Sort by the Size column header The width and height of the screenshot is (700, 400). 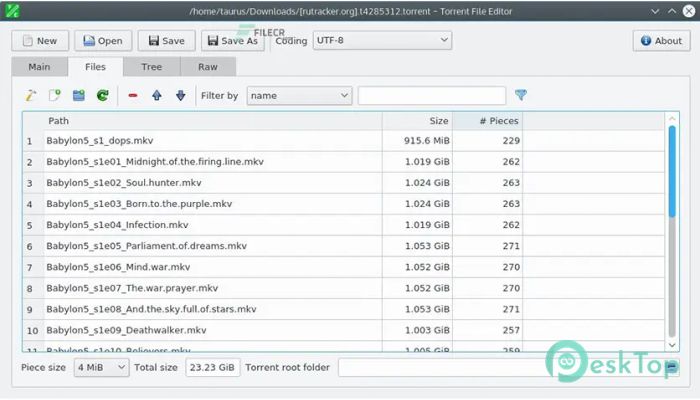pos(417,121)
